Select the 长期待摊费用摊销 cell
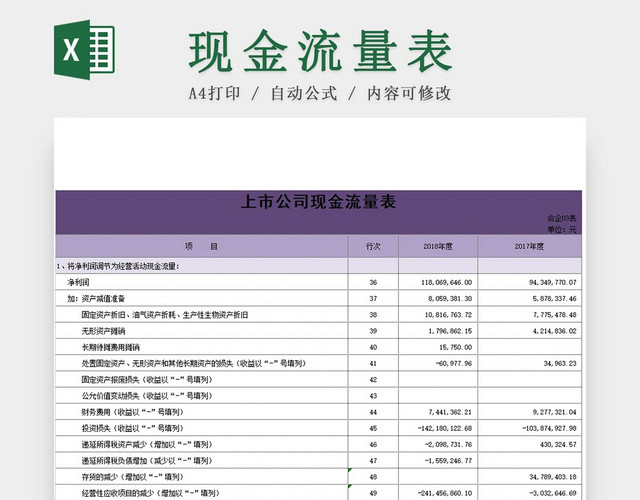 pos(202,347)
